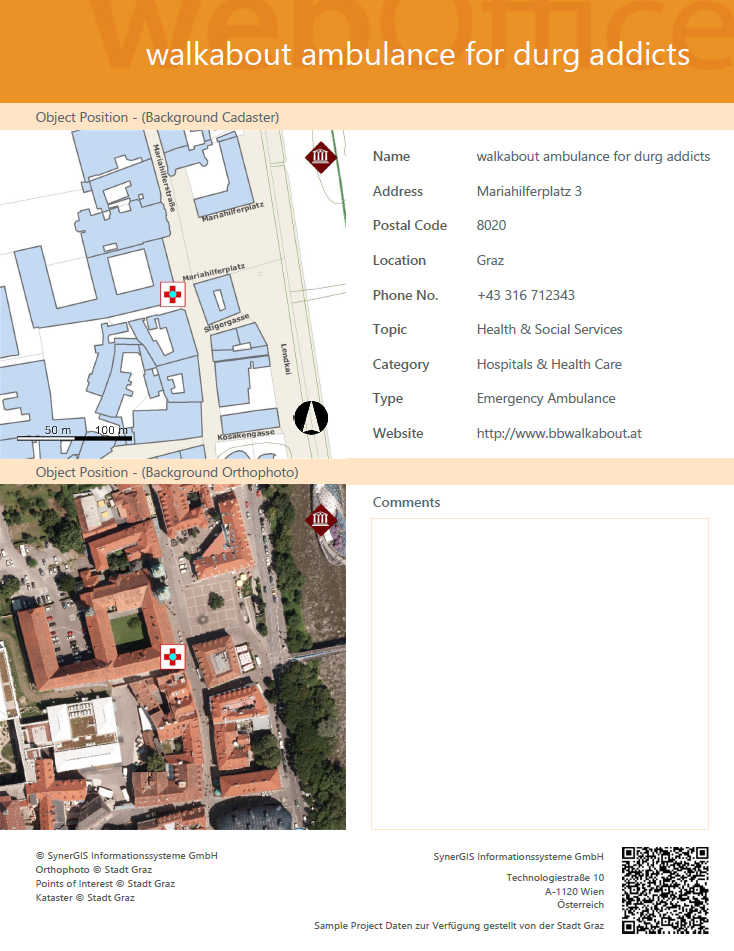Click the north arrow compass symbol

pos(311,417)
